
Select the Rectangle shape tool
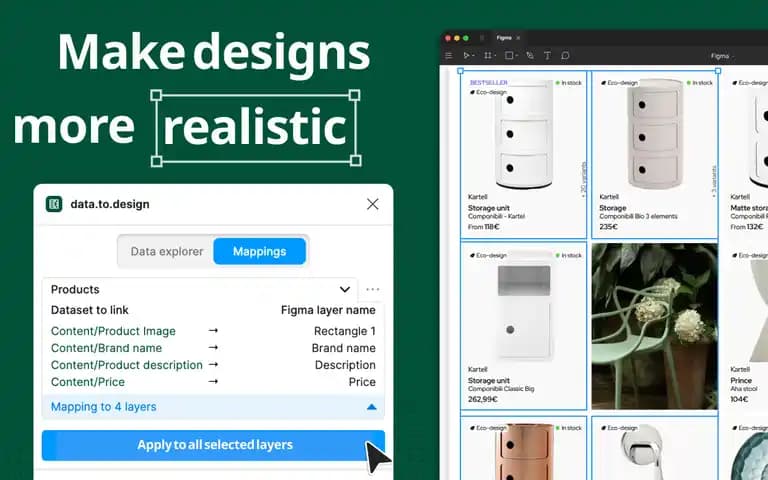tap(509, 56)
